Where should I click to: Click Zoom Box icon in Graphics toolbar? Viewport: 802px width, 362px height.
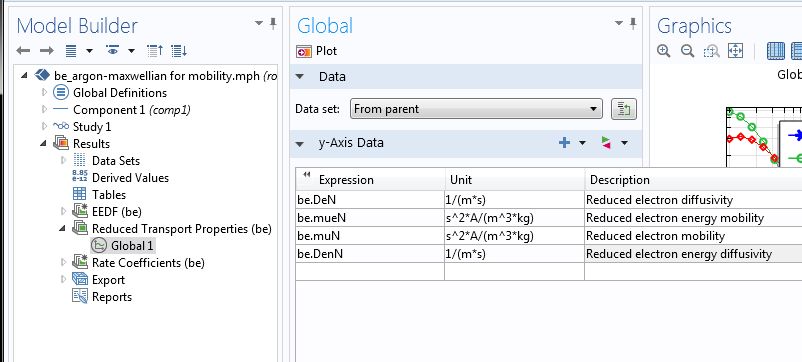pyautogui.click(x=711, y=51)
